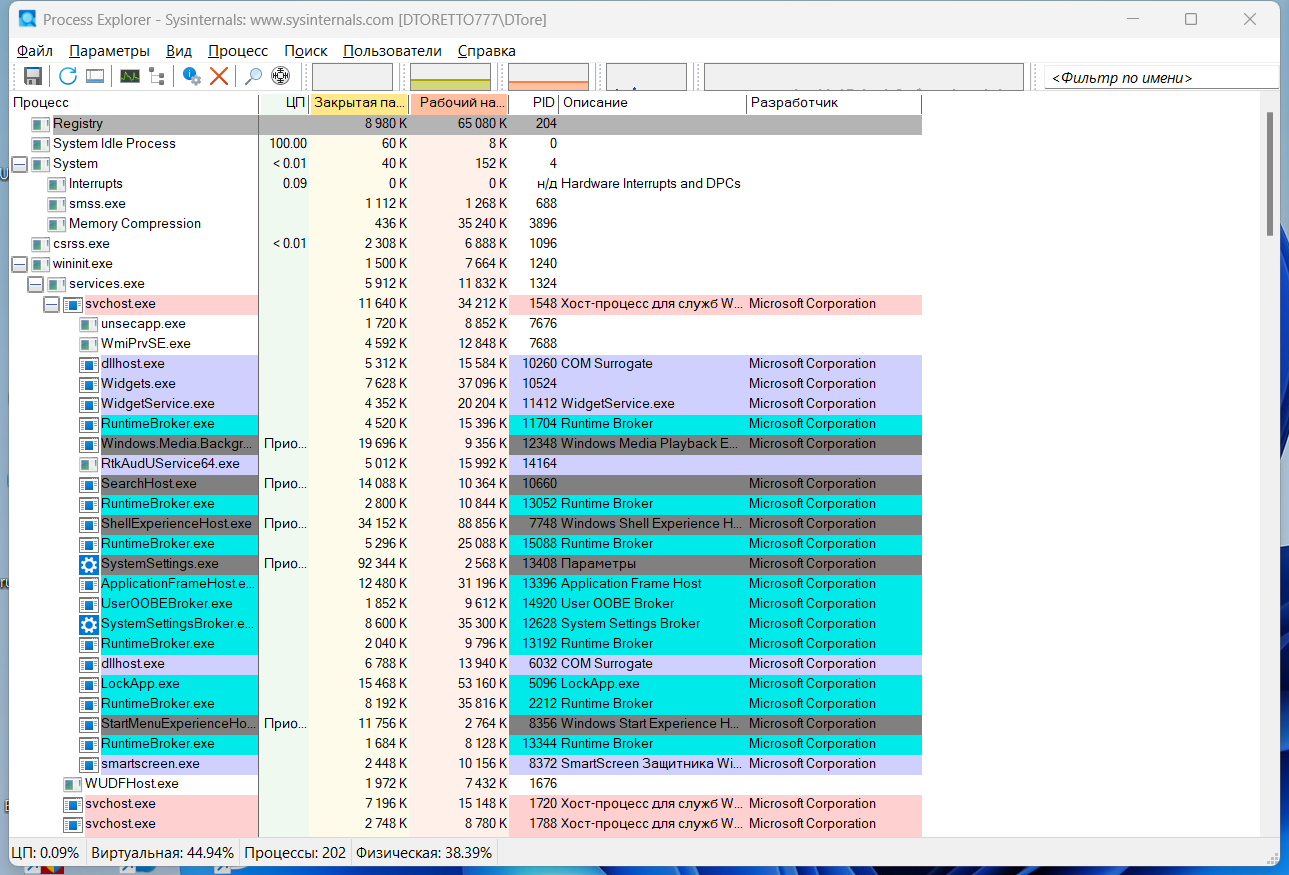This screenshot has width=1289, height=875.
Task: Toggle the process tree view icon
Action: tap(157, 76)
